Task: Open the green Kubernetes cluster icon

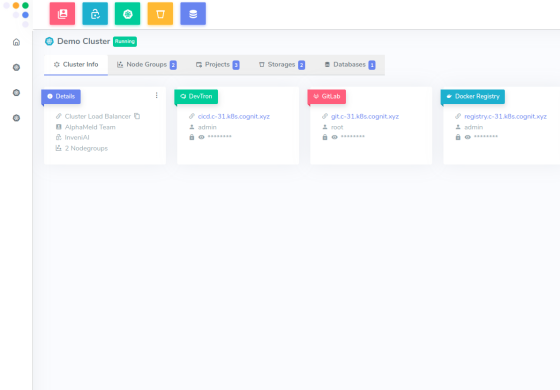Action: (x=128, y=14)
